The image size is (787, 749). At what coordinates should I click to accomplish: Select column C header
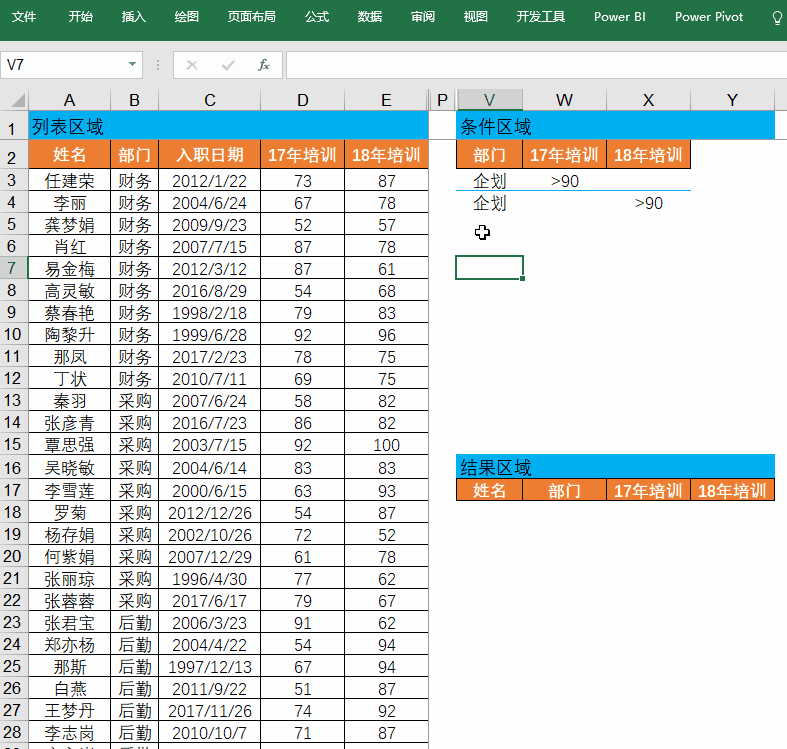[210, 100]
